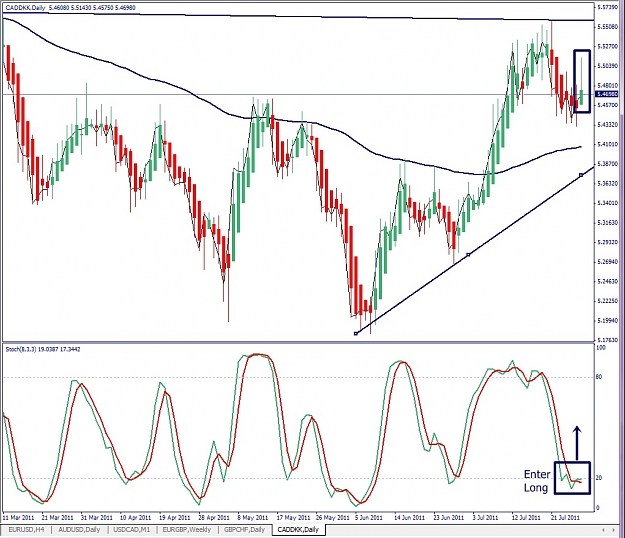
Task: Click the 5.41010 price axis value
Action: [x=608, y=144]
